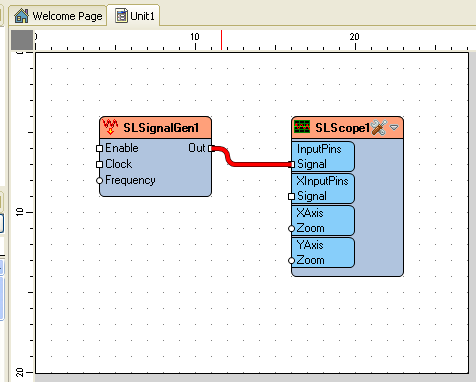
Task: Click the XAxis Zoom pin circle
Action: click(291, 229)
